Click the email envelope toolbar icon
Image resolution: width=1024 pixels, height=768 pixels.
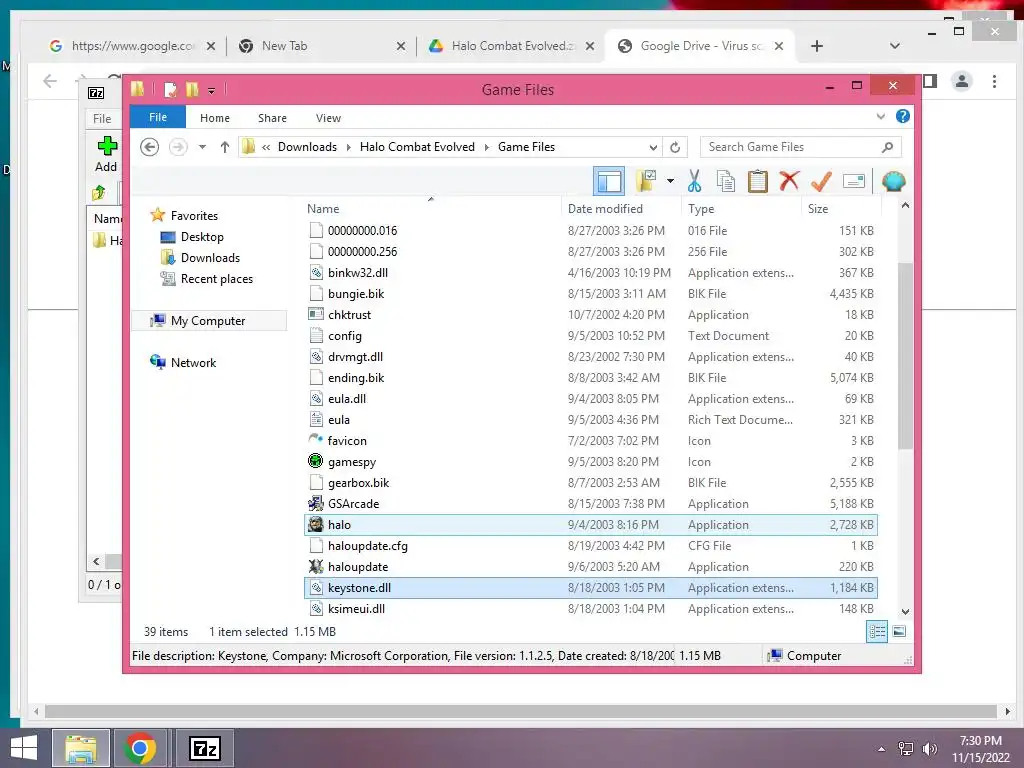[x=854, y=181]
